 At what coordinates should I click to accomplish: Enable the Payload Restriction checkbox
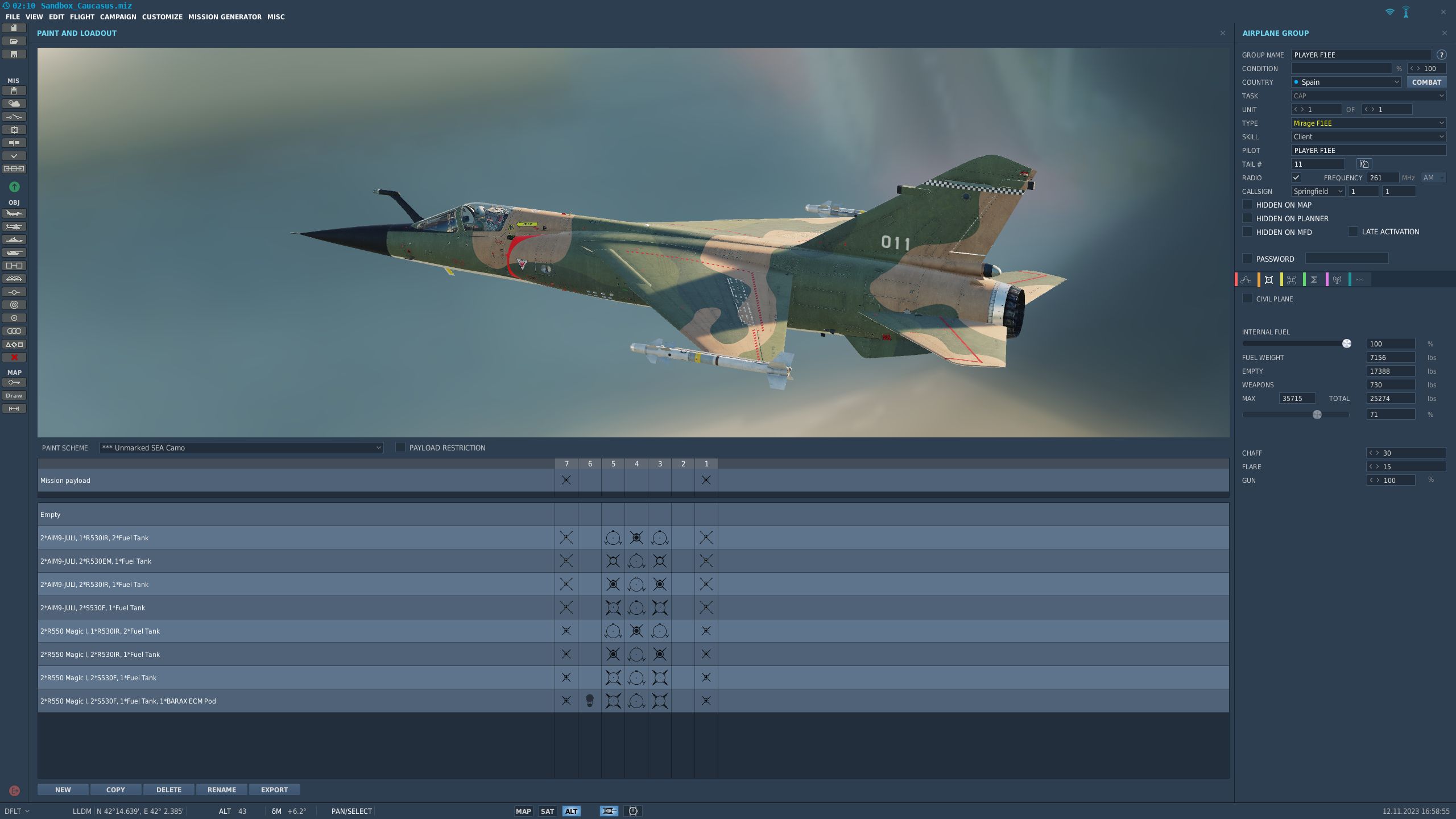pos(400,448)
